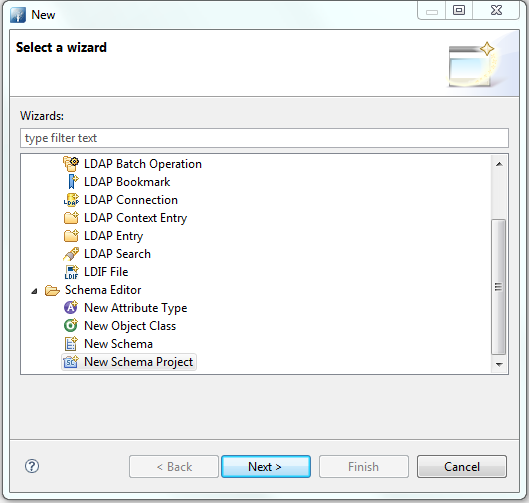Viewport: 529px width, 503px height.
Task: Select the LDAP Context Entry icon
Action: click(x=71, y=218)
